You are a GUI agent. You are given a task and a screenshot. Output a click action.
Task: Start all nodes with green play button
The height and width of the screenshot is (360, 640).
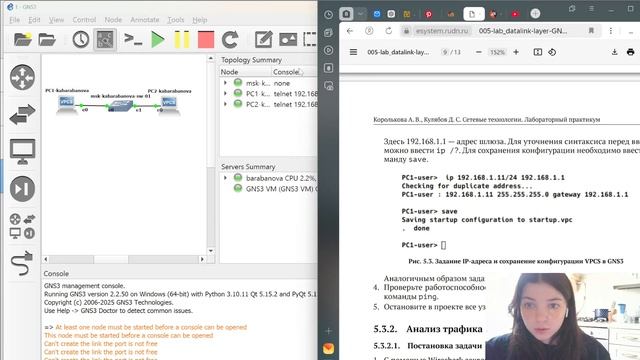point(158,40)
